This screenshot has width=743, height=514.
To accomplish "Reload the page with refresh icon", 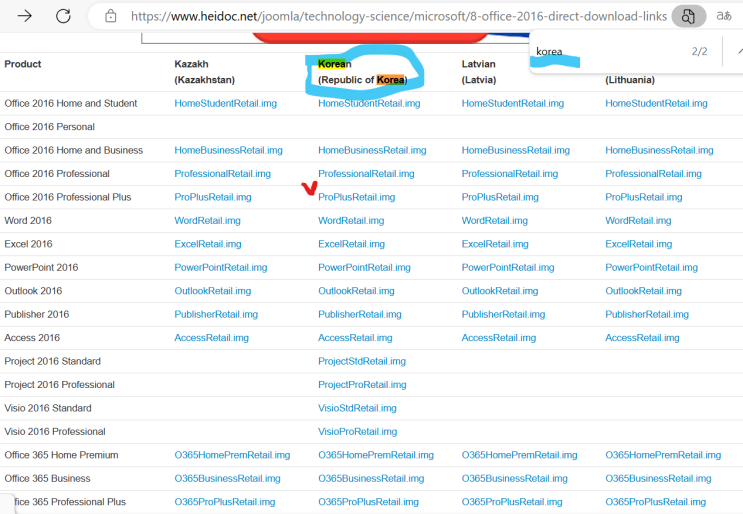I will click(63, 16).
